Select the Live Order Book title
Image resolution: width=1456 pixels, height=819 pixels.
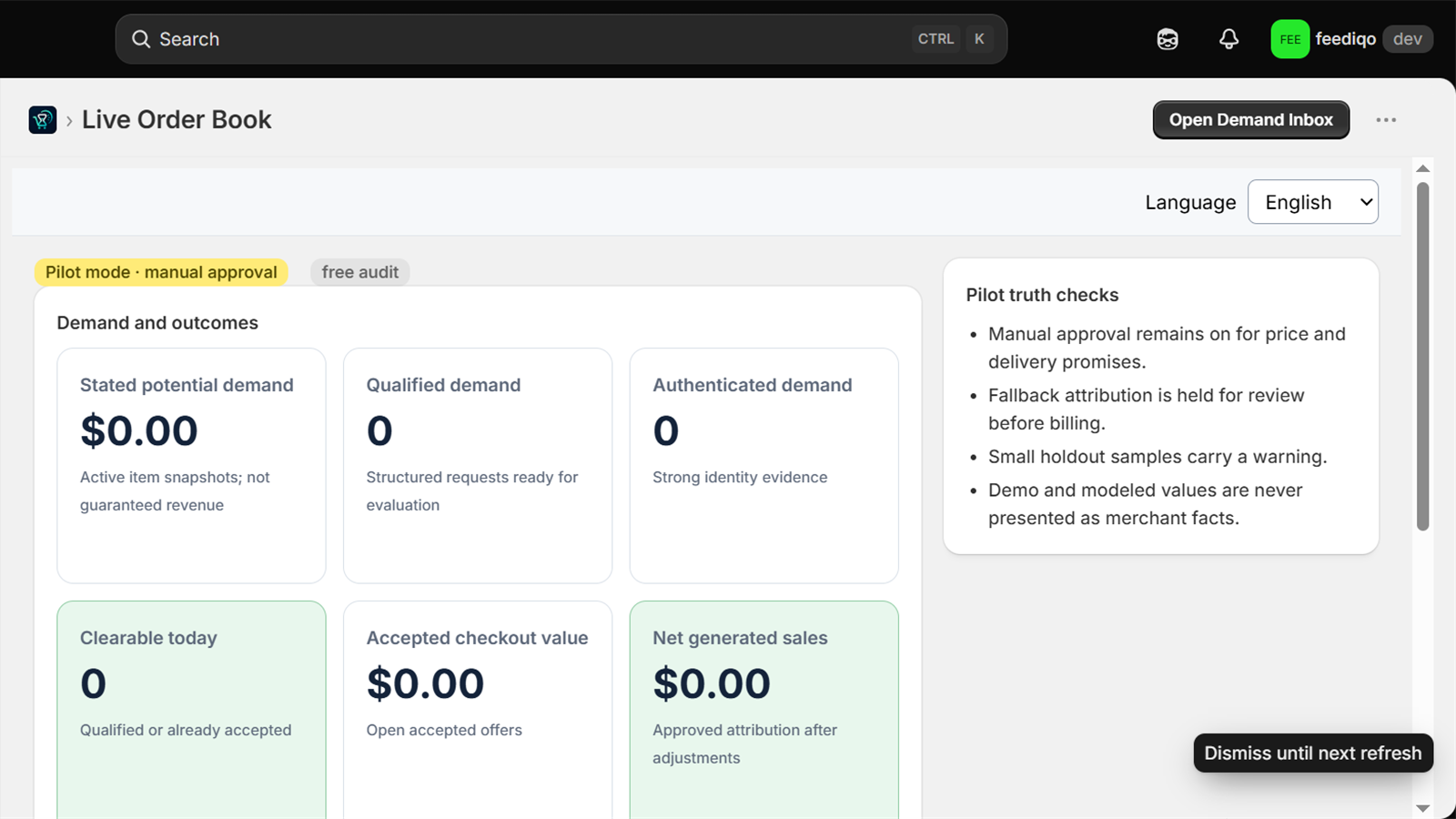coord(177,120)
